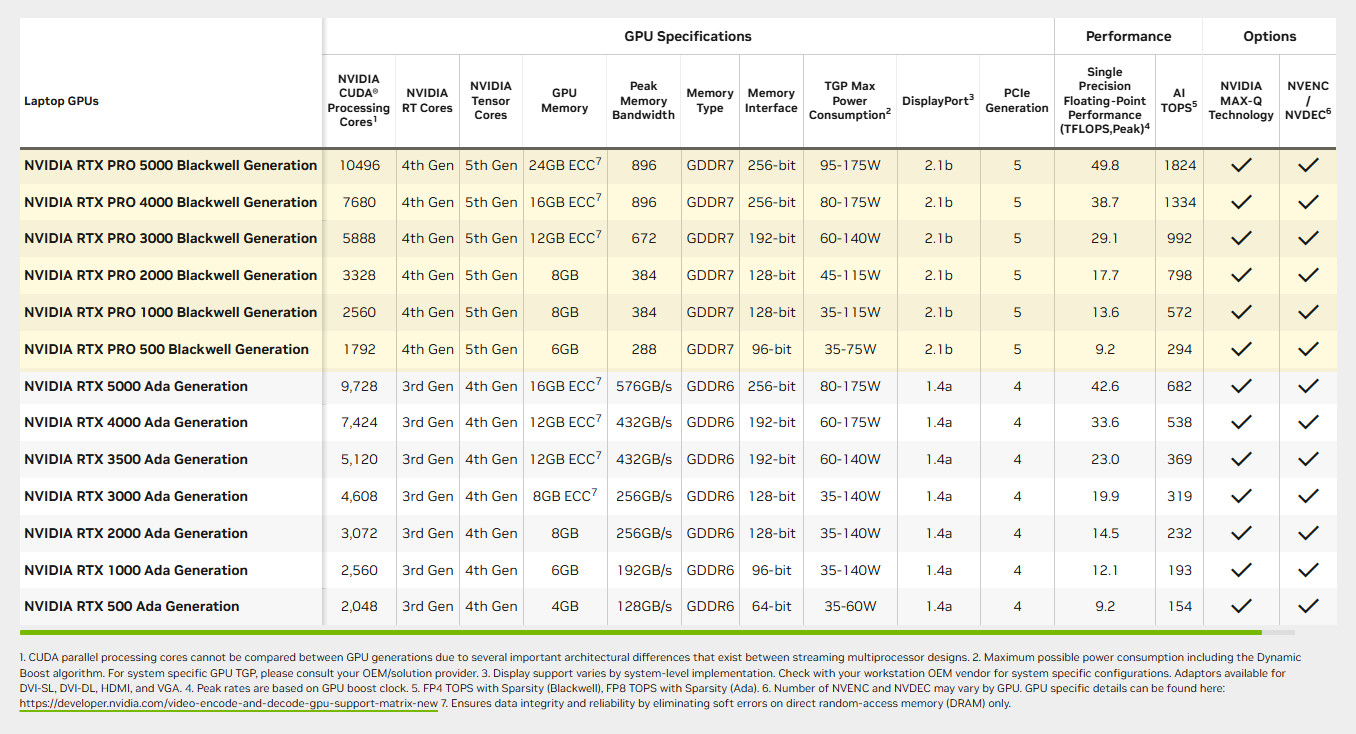
Task: Click MAX-Q checkmark for RTX PRO 5000 Blackwell
Action: (1241, 166)
